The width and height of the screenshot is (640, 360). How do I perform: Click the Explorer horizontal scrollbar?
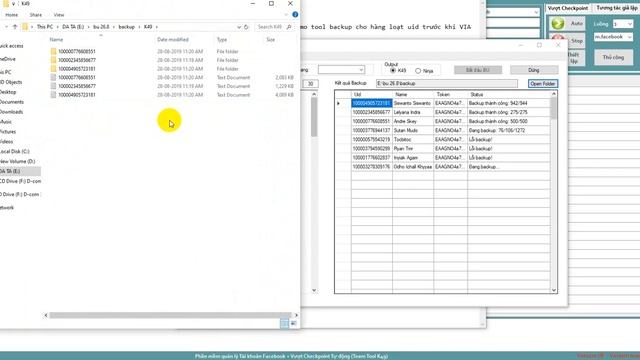click(170, 315)
